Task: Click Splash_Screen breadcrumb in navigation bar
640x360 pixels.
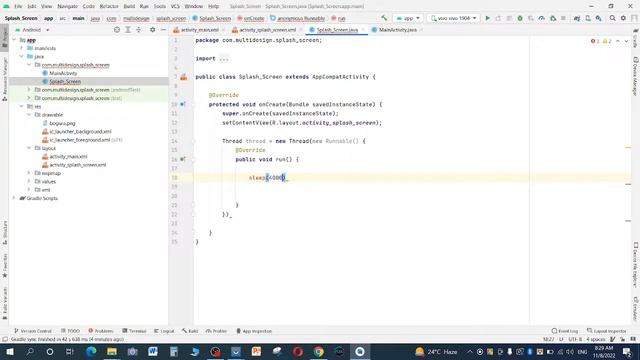Action: (x=211, y=18)
